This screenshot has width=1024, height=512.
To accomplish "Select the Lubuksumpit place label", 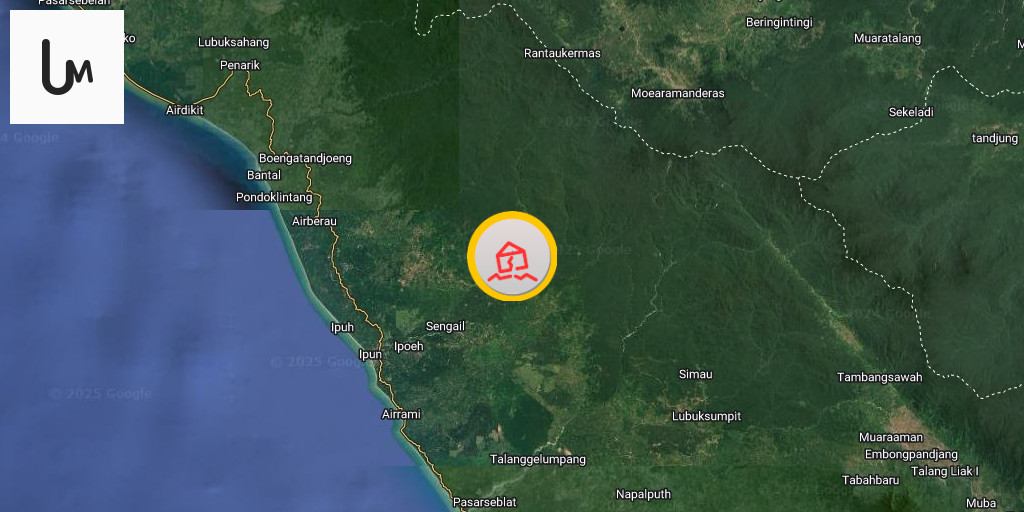I will 707,416.
